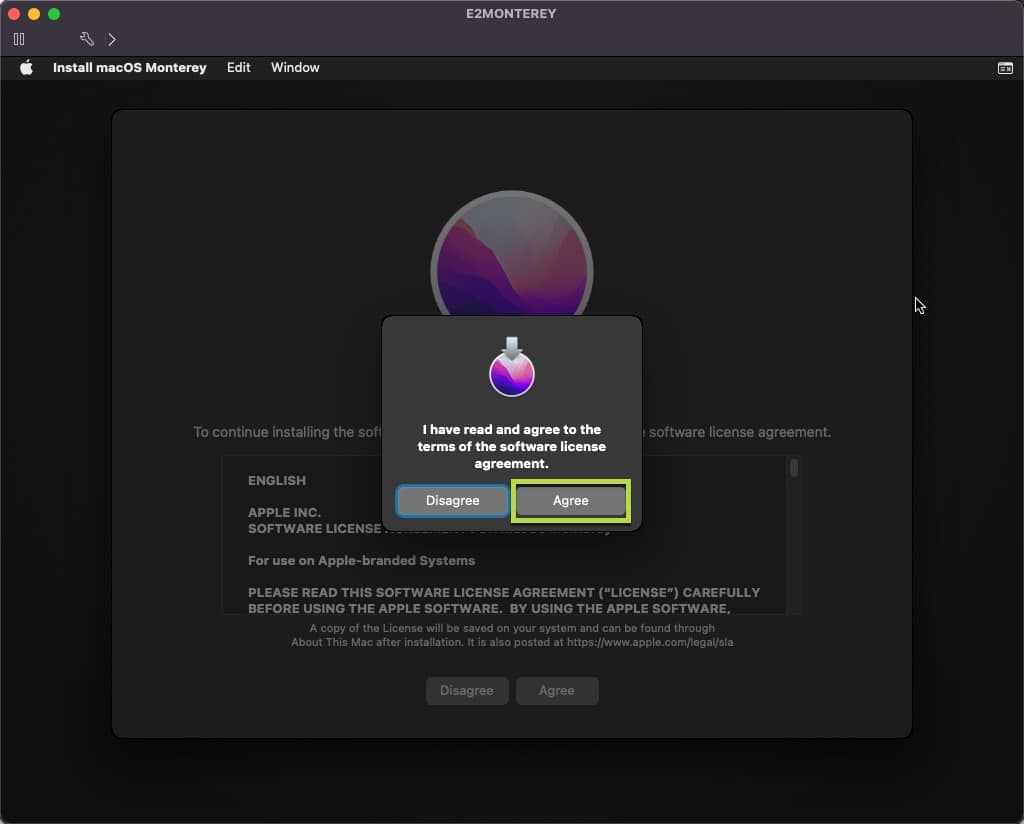This screenshot has height=824, width=1024.
Task: Click the license text scrollbar thumb
Action: (793, 468)
